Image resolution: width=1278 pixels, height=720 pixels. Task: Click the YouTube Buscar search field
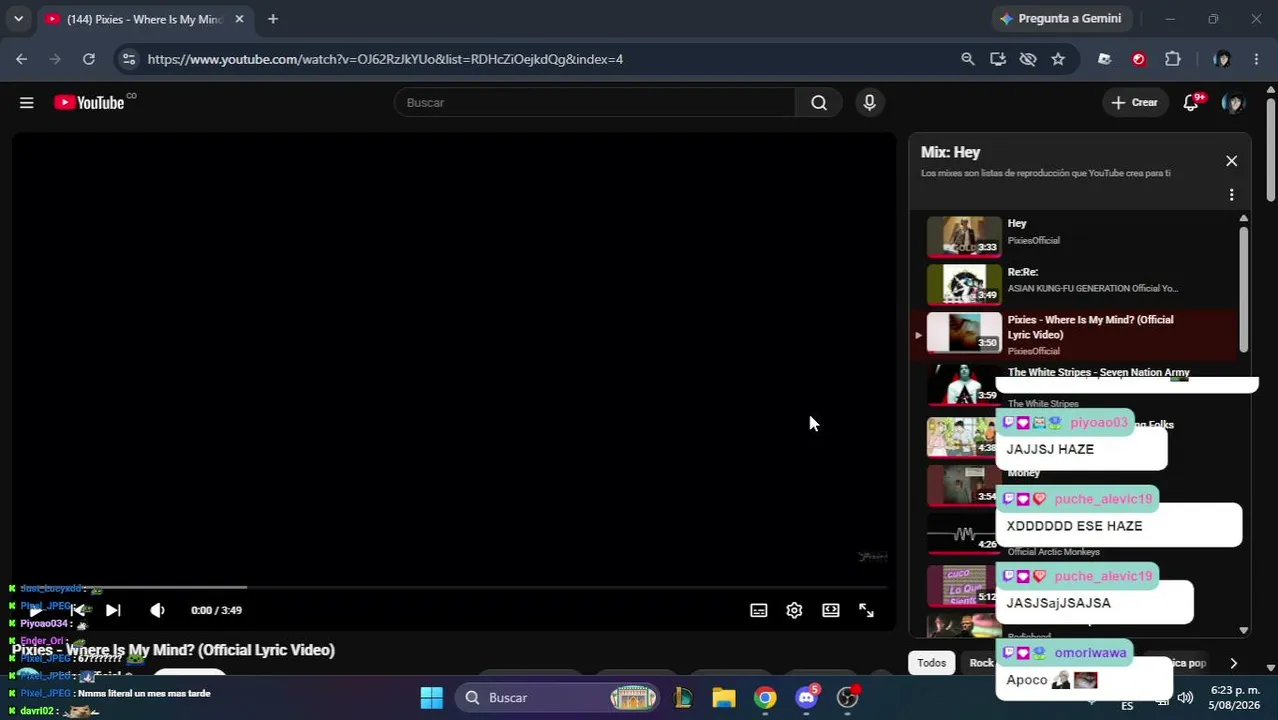(595, 103)
